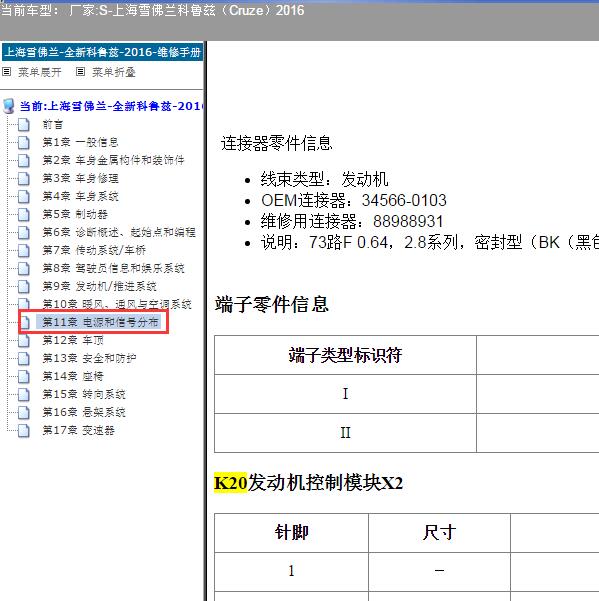Screen dimensions: 599x601
Task: Open 第8章 驾驶员信息和娱乐系统
Action: tap(113, 268)
